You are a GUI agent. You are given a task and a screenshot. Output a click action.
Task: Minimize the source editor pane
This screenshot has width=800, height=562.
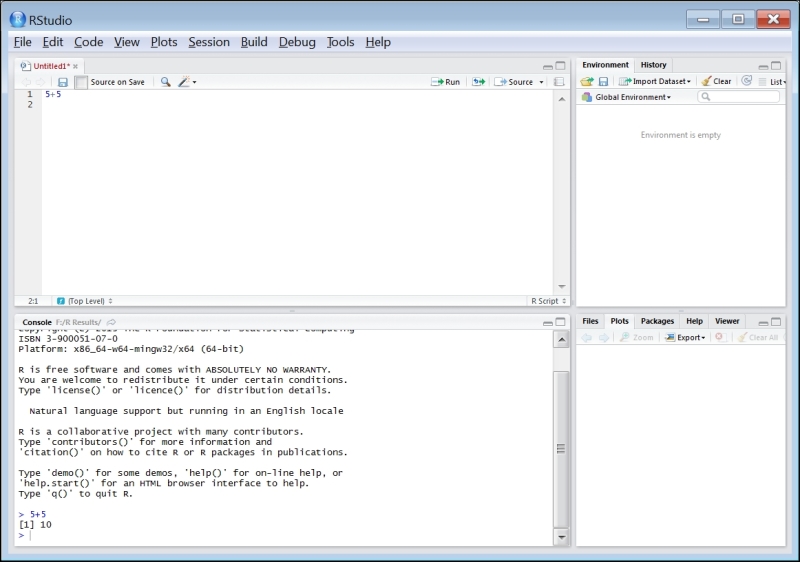click(x=547, y=66)
